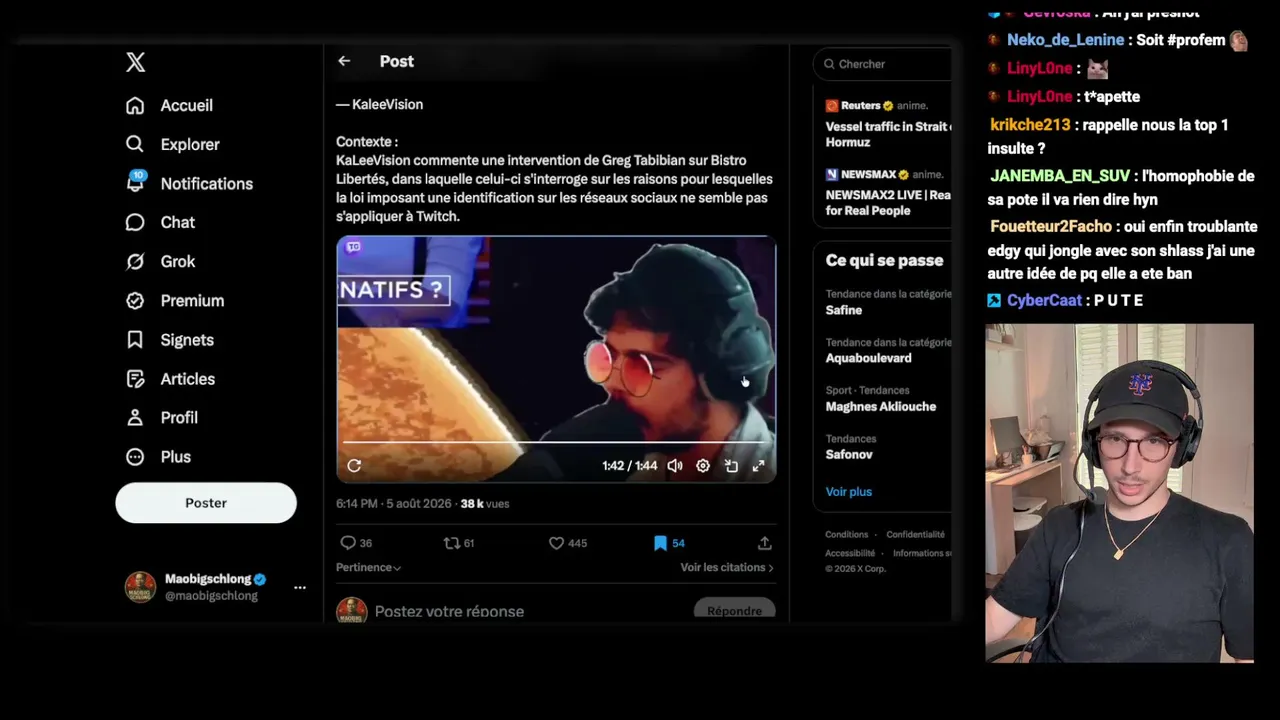Open the Confidentialité footer link
The height and width of the screenshot is (720, 1280).
pos(915,535)
